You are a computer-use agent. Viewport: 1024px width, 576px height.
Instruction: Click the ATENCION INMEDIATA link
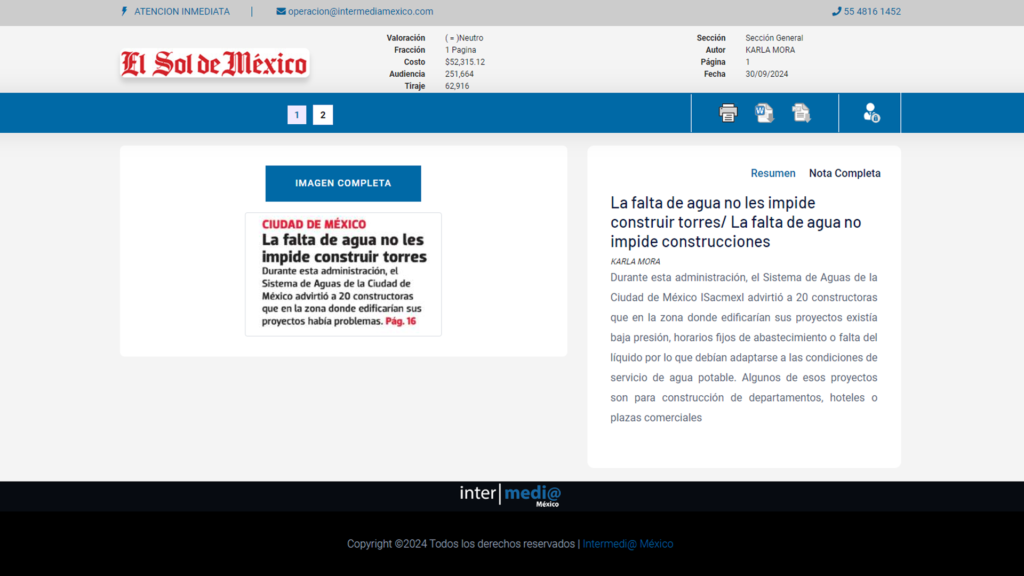pos(182,11)
